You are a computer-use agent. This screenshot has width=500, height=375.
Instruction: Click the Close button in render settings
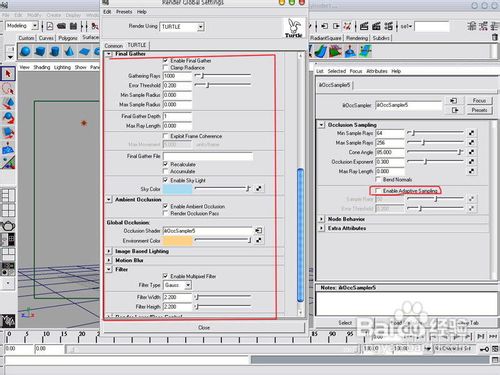tap(204, 328)
